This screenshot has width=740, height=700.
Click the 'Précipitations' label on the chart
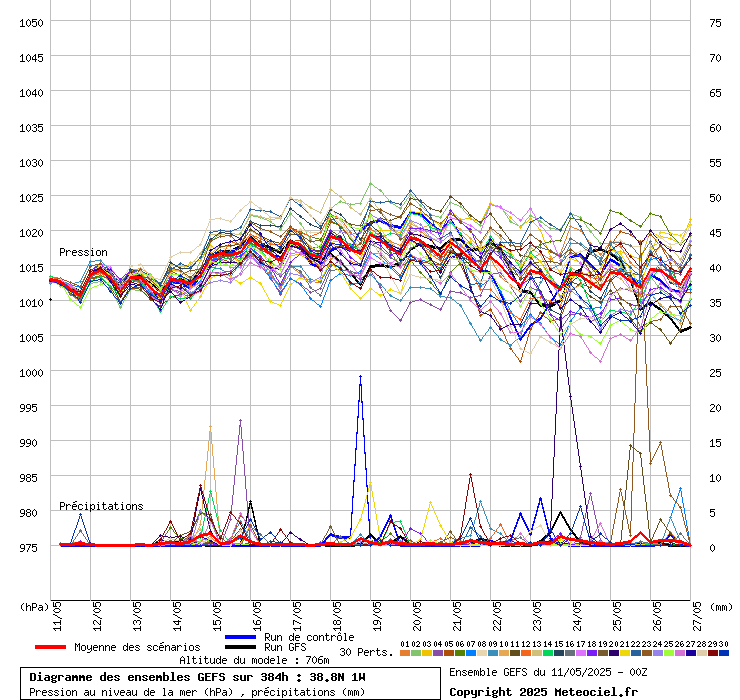click(101, 506)
